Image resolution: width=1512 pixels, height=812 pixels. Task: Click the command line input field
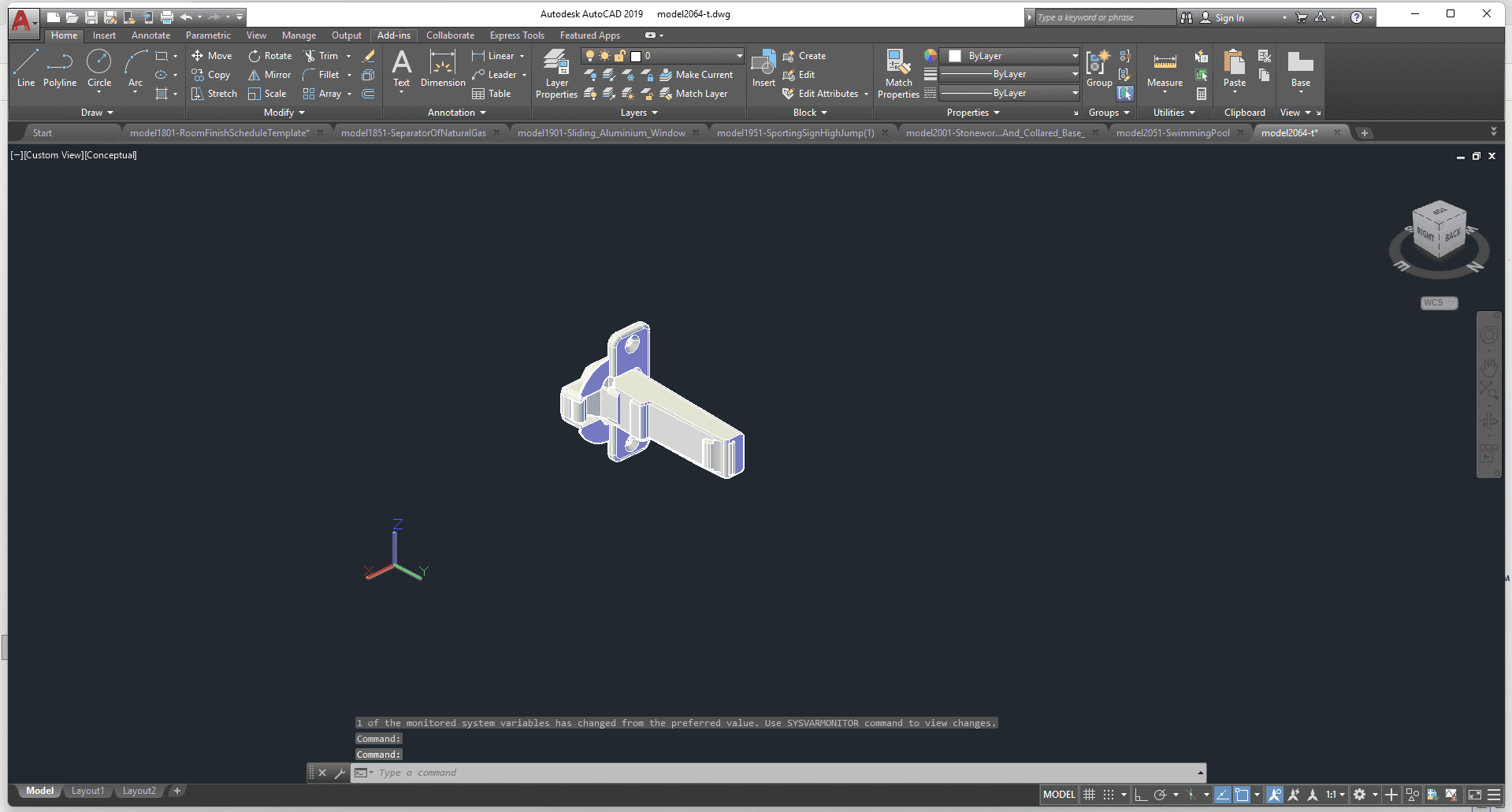tap(780, 773)
